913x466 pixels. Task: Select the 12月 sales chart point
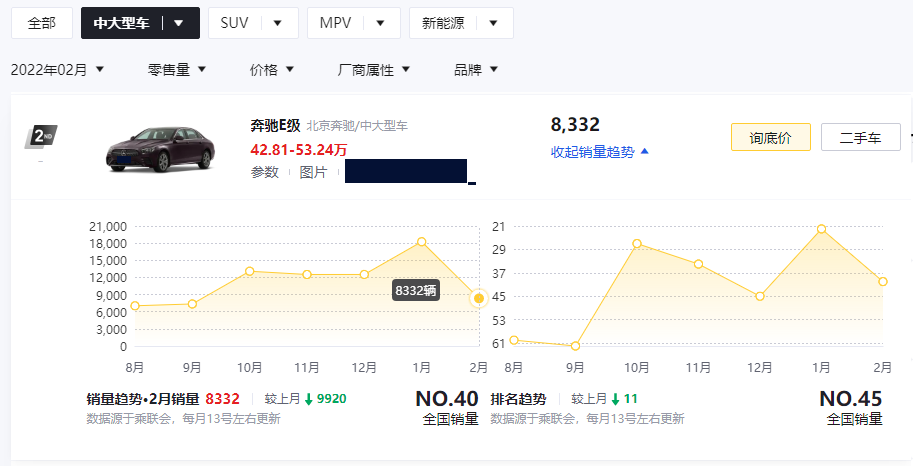click(364, 274)
